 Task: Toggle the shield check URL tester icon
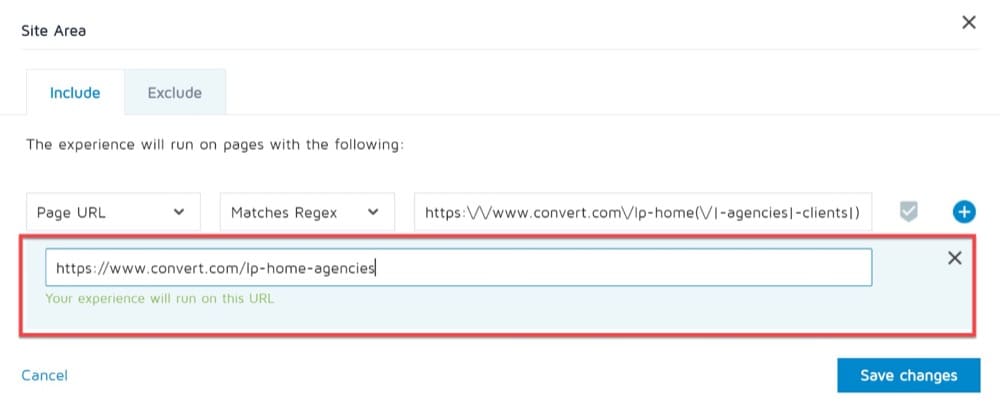click(x=909, y=212)
